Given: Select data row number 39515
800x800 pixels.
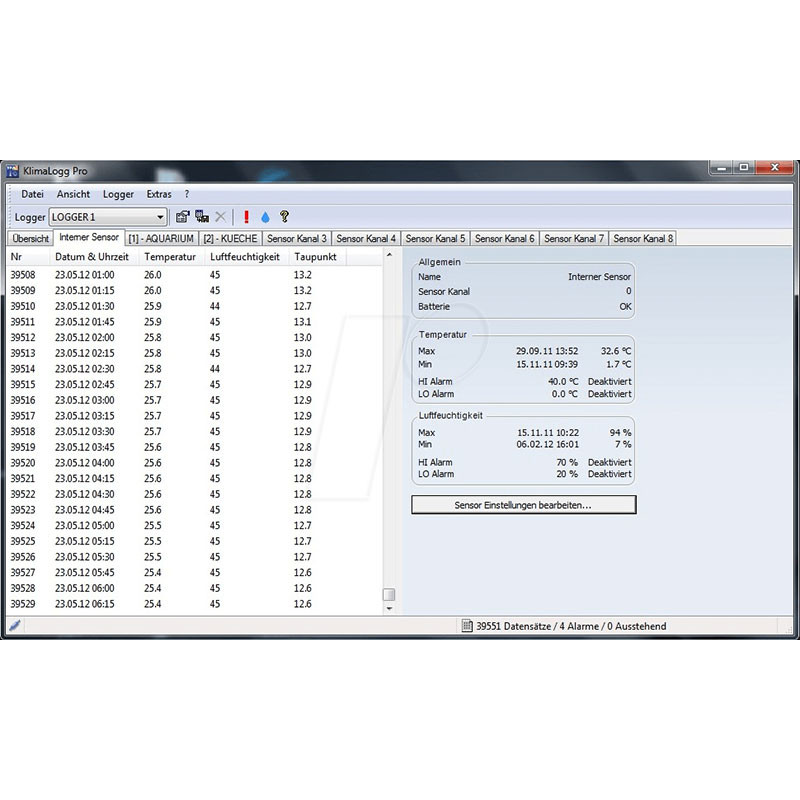Looking at the screenshot, I should pyautogui.click(x=194, y=384).
